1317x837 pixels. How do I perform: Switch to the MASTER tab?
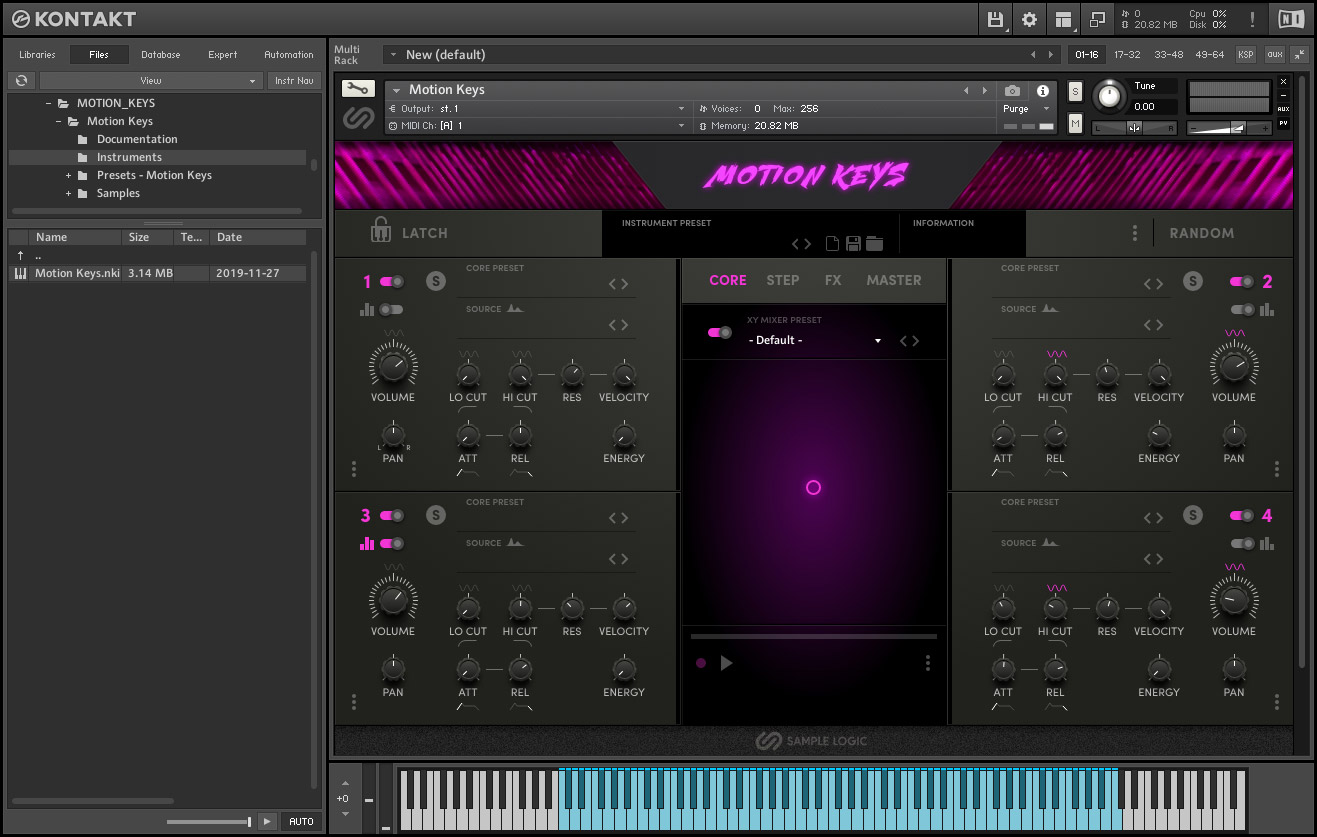coord(894,281)
